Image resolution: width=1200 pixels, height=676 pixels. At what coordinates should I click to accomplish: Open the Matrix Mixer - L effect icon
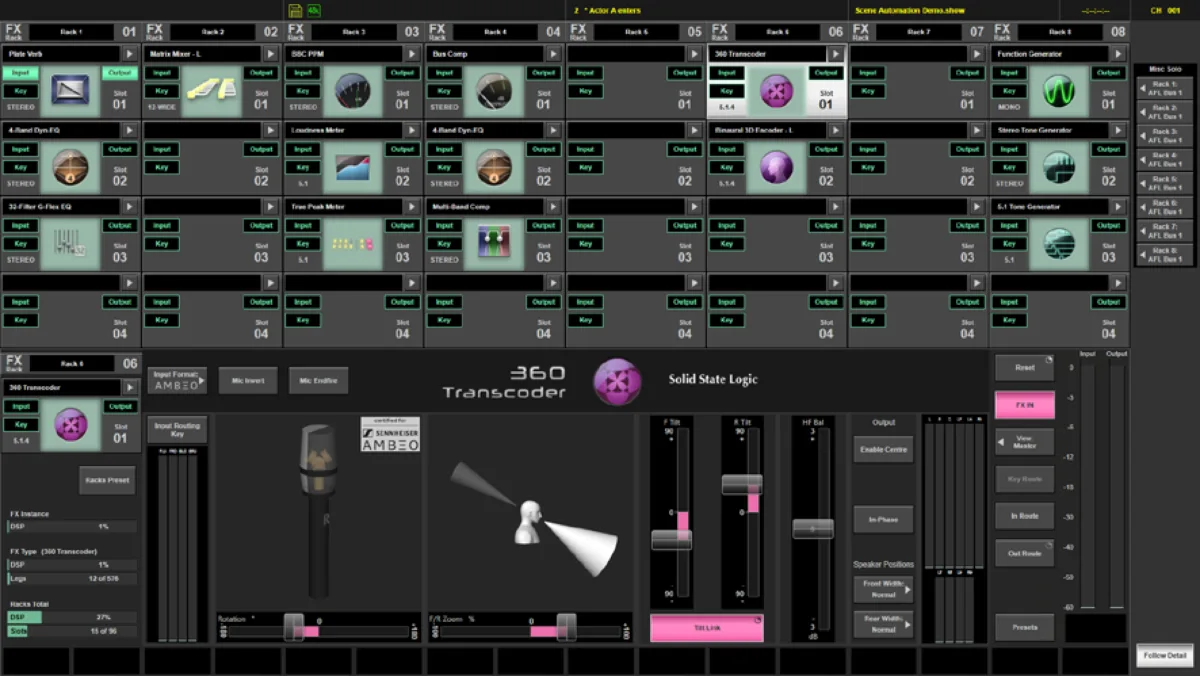(212, 91)
